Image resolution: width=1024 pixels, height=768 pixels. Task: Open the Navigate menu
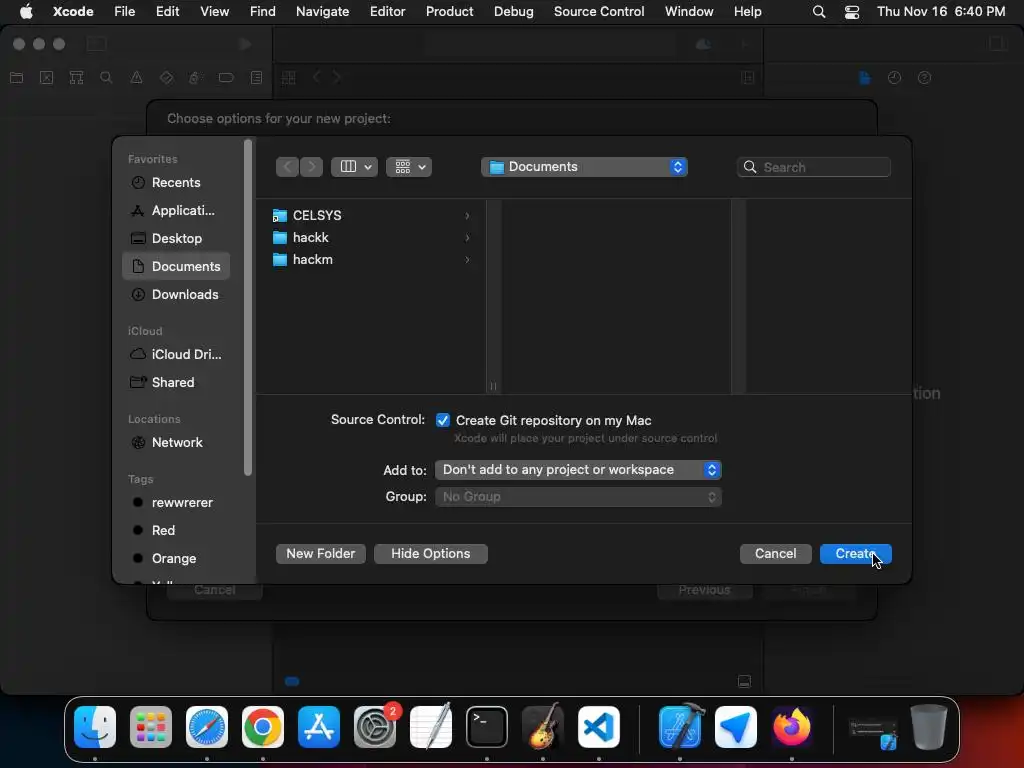(x=322, y=11)
